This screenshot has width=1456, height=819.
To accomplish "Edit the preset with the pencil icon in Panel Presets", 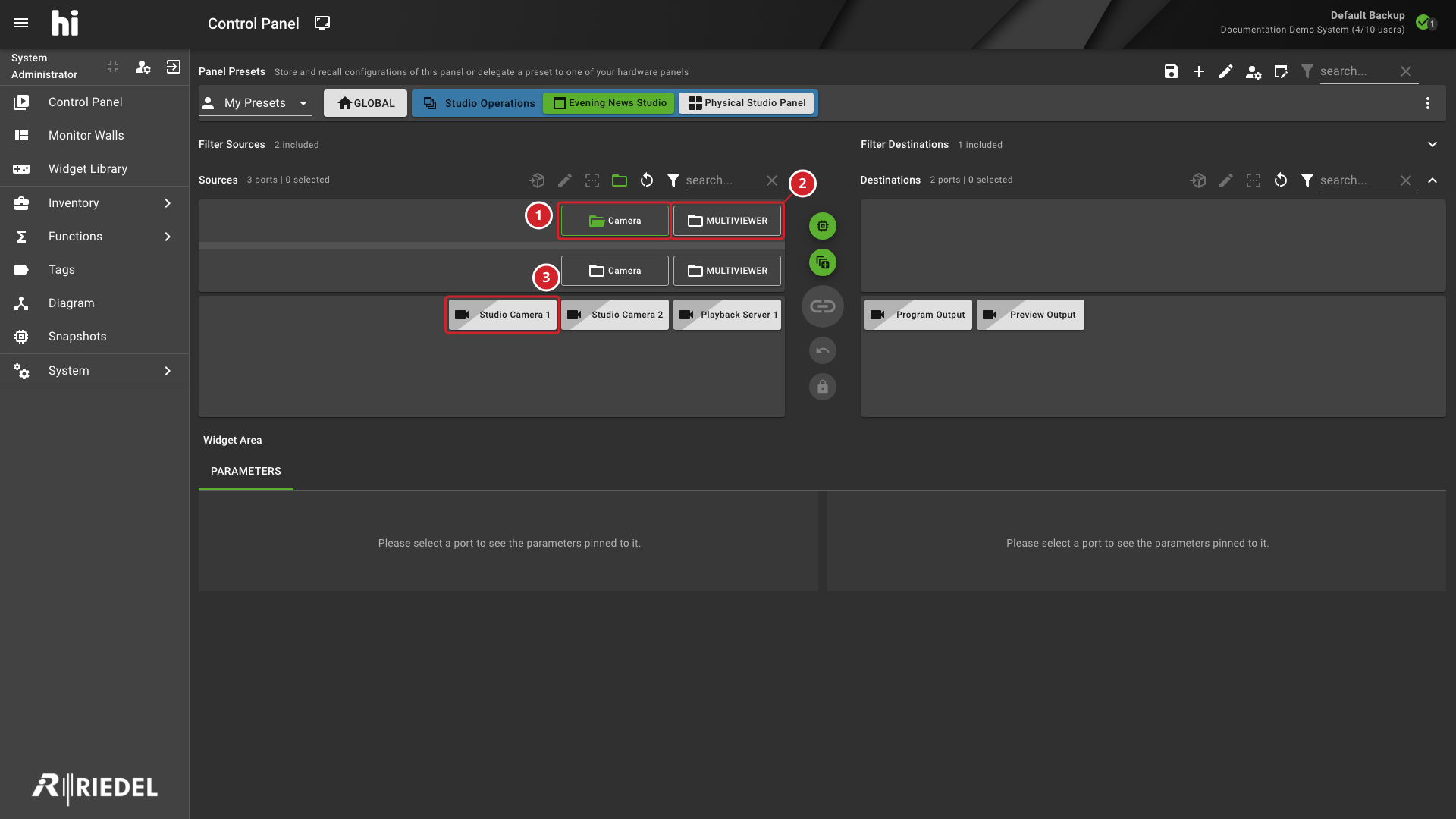I will tap(1226, 71).
